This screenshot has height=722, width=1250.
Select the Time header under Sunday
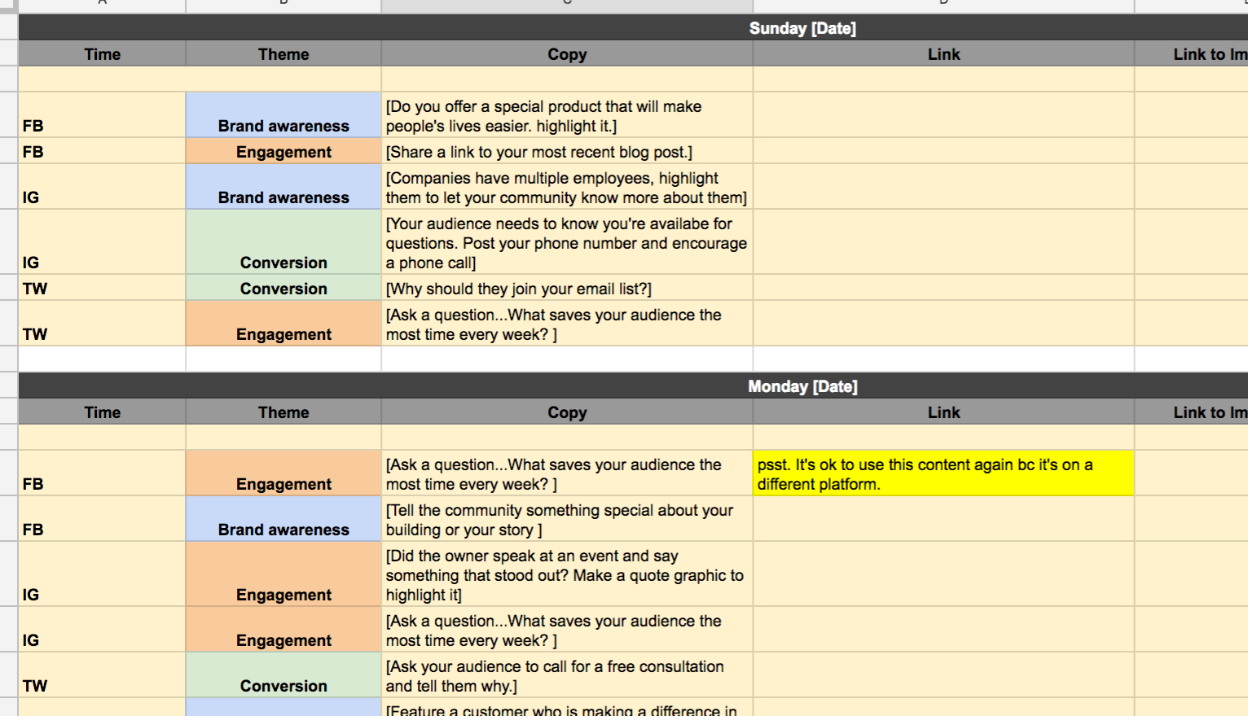click(x=102, y=54)
